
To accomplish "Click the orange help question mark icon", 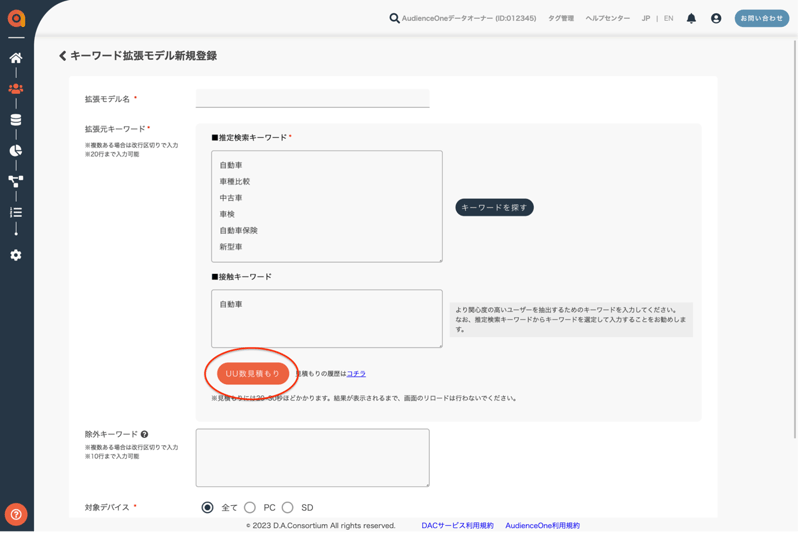I will pos(16,514).
